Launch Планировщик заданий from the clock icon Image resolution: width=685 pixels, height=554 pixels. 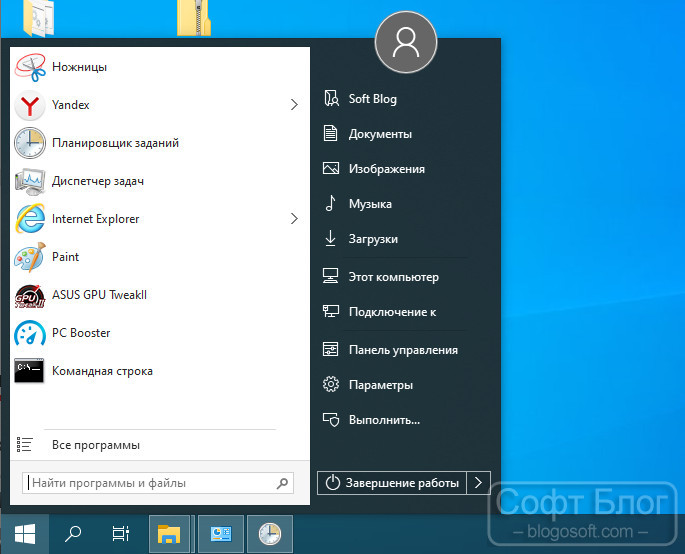tap(30, 143)
